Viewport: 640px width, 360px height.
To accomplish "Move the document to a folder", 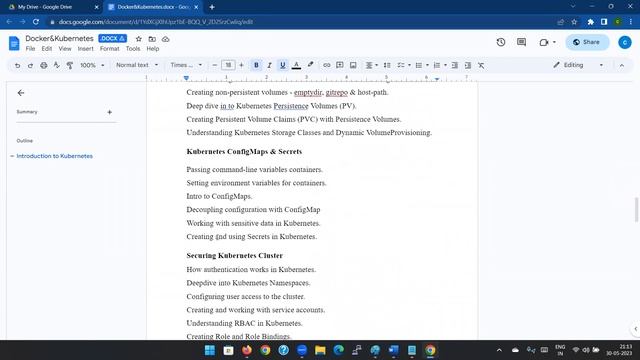I will (x=152, y=39).
